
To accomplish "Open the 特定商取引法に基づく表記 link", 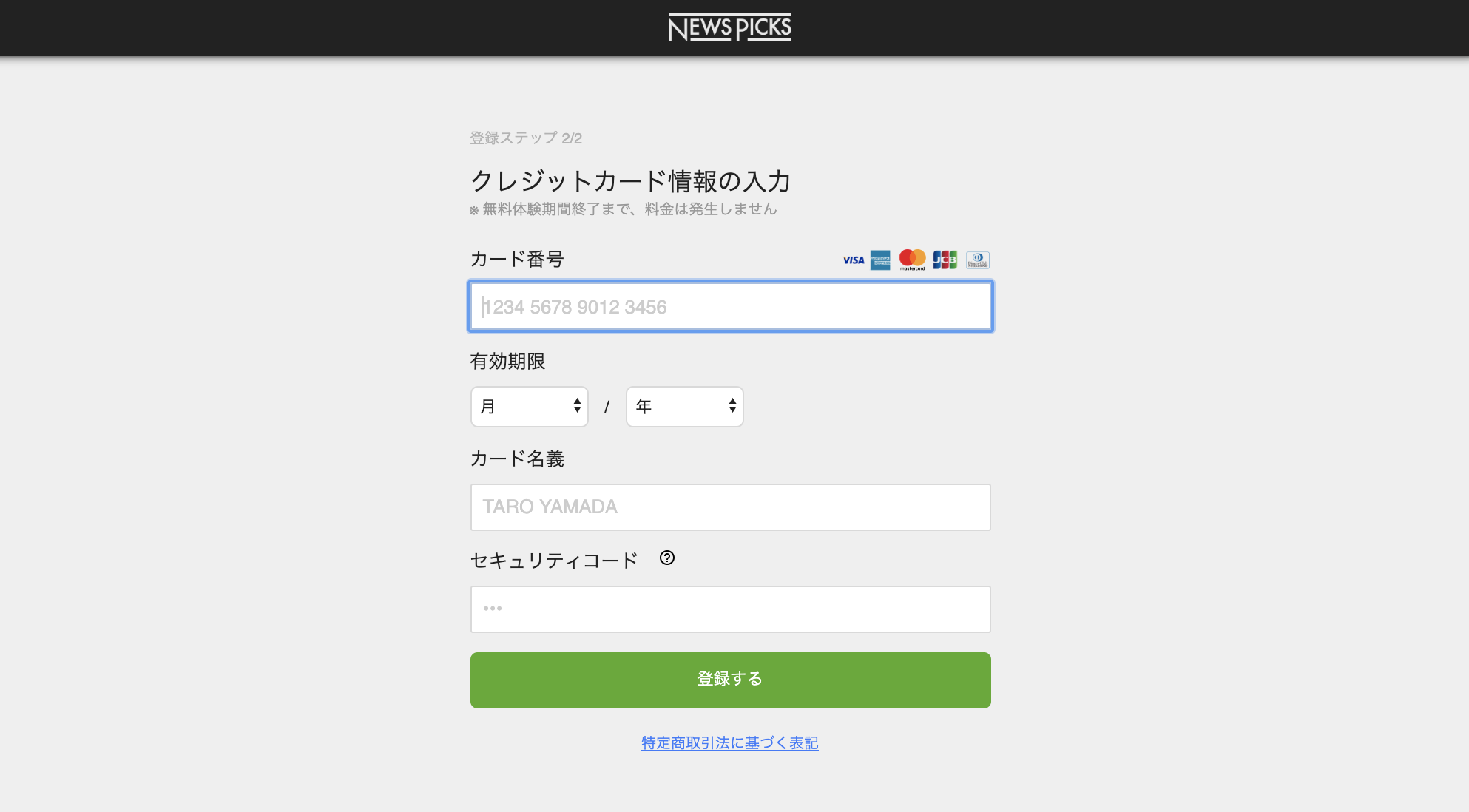I will 729,743.
